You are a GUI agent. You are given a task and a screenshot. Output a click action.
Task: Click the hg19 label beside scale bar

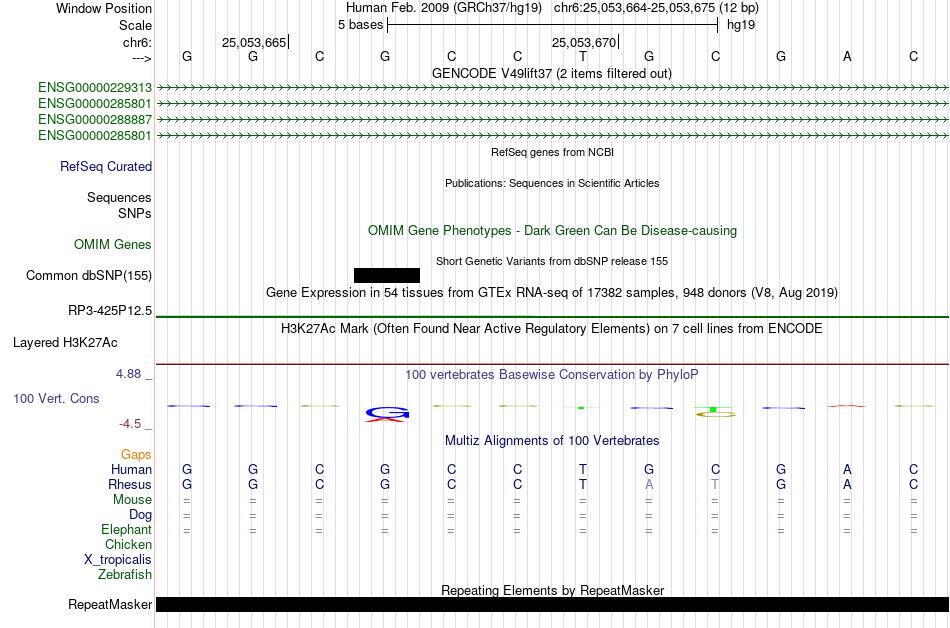[741, 25]
